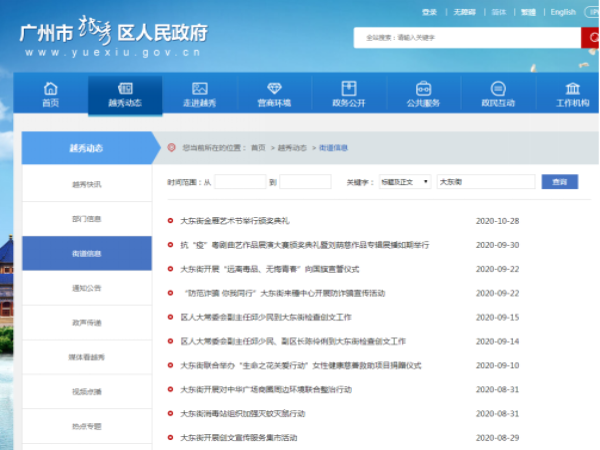Click the 走进越秀 picture icon
Image resolution: width=600 pixels, height=450 pixels.
[199, 89]
